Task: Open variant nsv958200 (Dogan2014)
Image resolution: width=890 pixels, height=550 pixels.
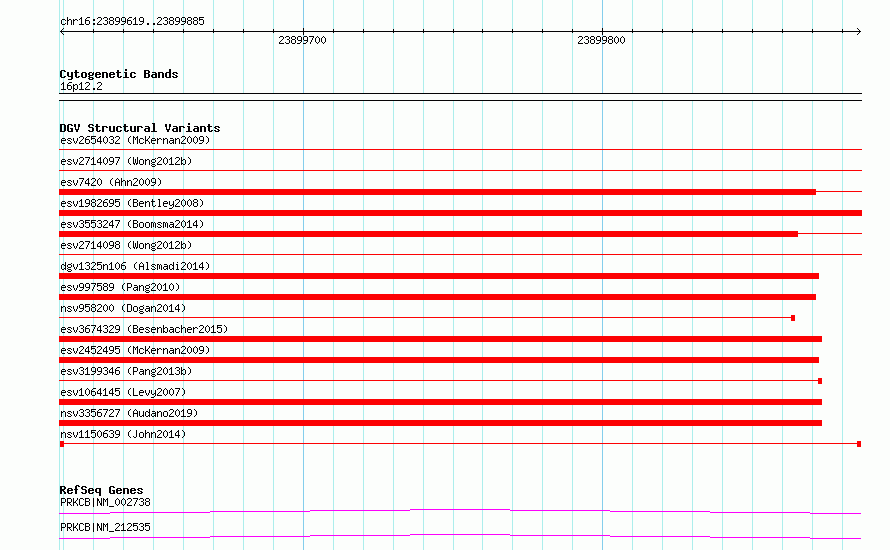Action: click(123, 308)
